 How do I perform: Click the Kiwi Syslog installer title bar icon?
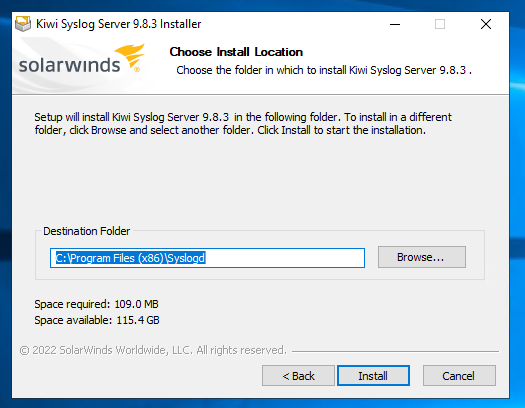tap(23, 24)
